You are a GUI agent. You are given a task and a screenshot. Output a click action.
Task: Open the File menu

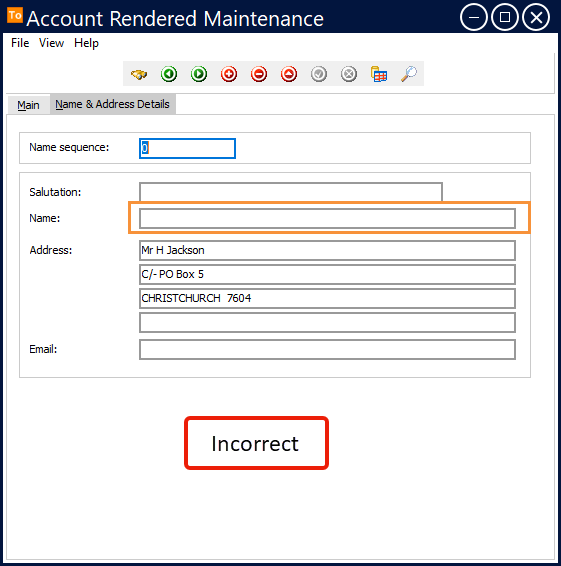(20, 43)
